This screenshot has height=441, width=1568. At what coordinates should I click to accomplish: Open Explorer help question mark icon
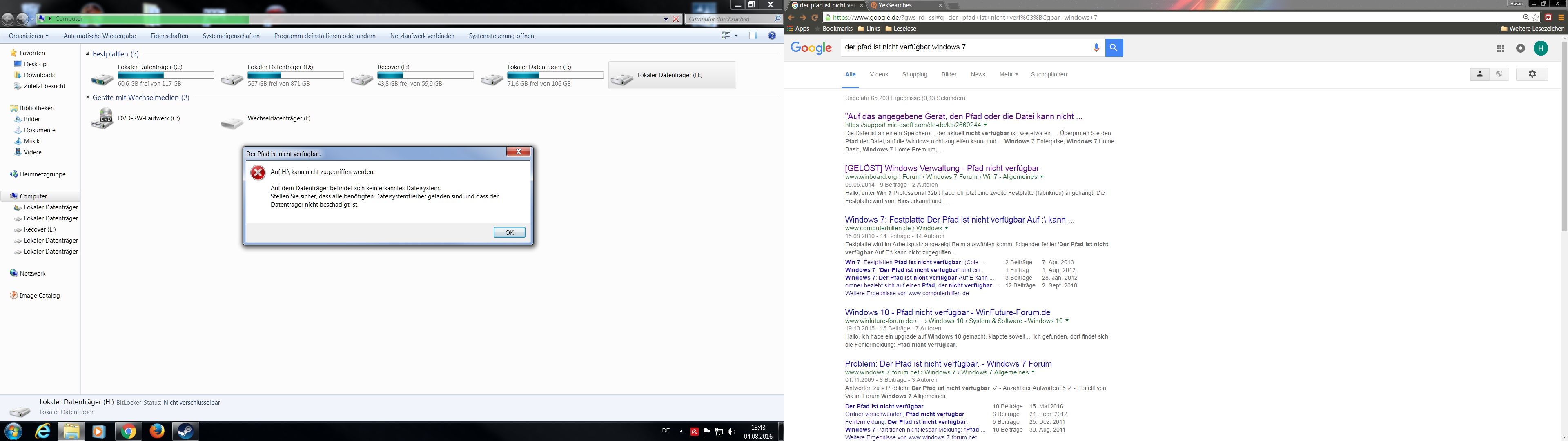(x=772, y=36)
